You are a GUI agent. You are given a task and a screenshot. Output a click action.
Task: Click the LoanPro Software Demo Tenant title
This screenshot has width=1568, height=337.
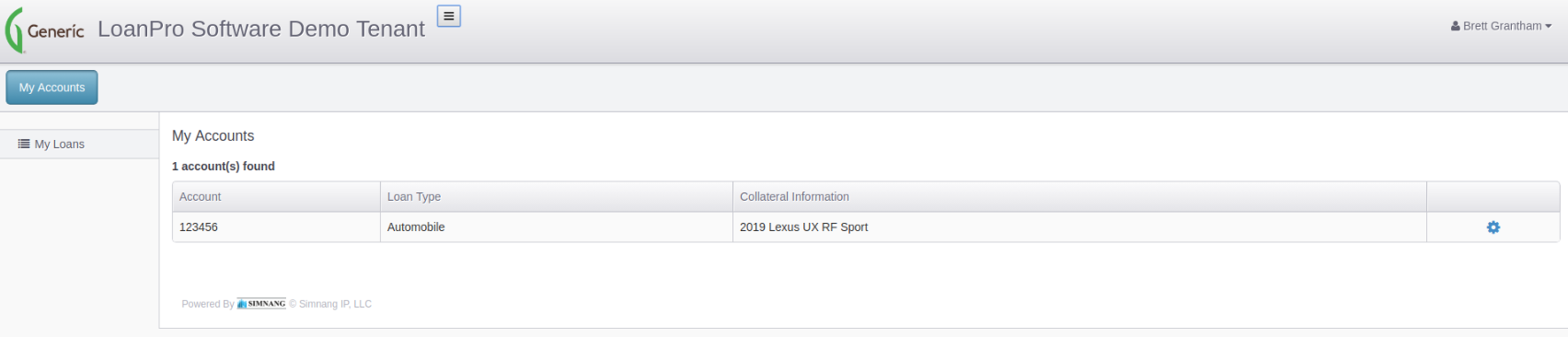[x=261, y=29]
